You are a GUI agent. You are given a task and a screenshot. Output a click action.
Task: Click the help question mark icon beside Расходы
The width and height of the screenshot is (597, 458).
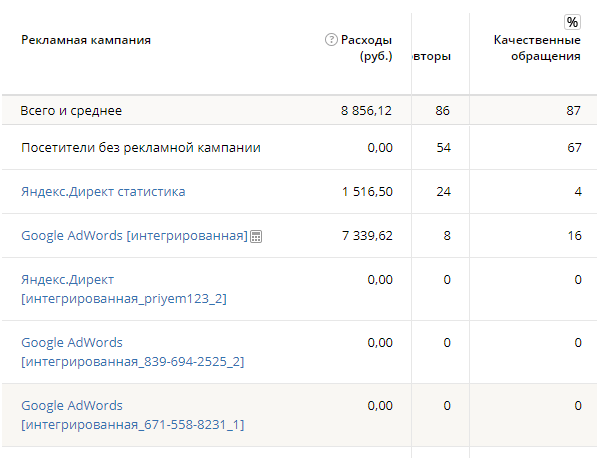point(331,39)
